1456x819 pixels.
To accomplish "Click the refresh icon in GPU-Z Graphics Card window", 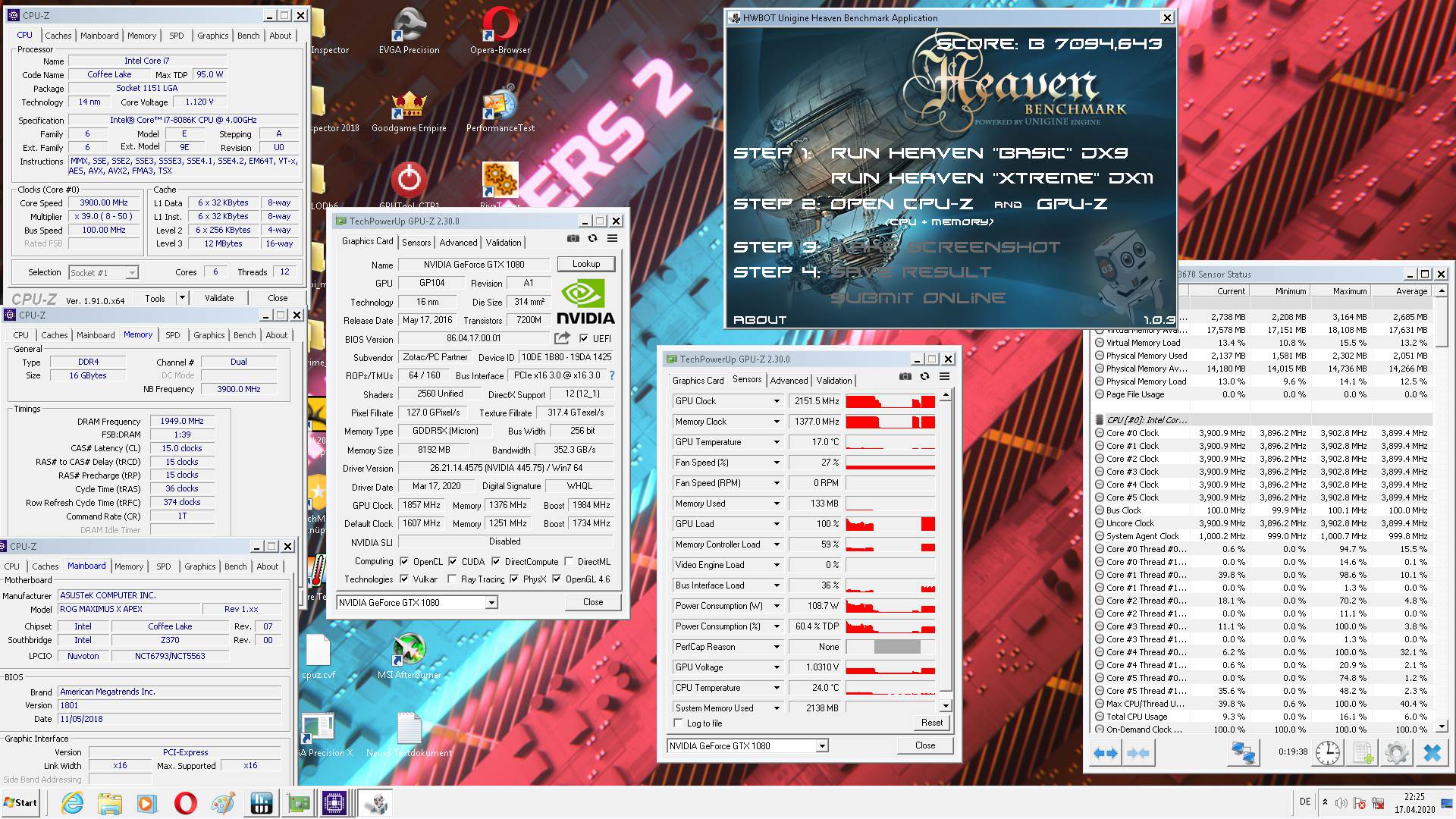I will click(x=592, y=238).
